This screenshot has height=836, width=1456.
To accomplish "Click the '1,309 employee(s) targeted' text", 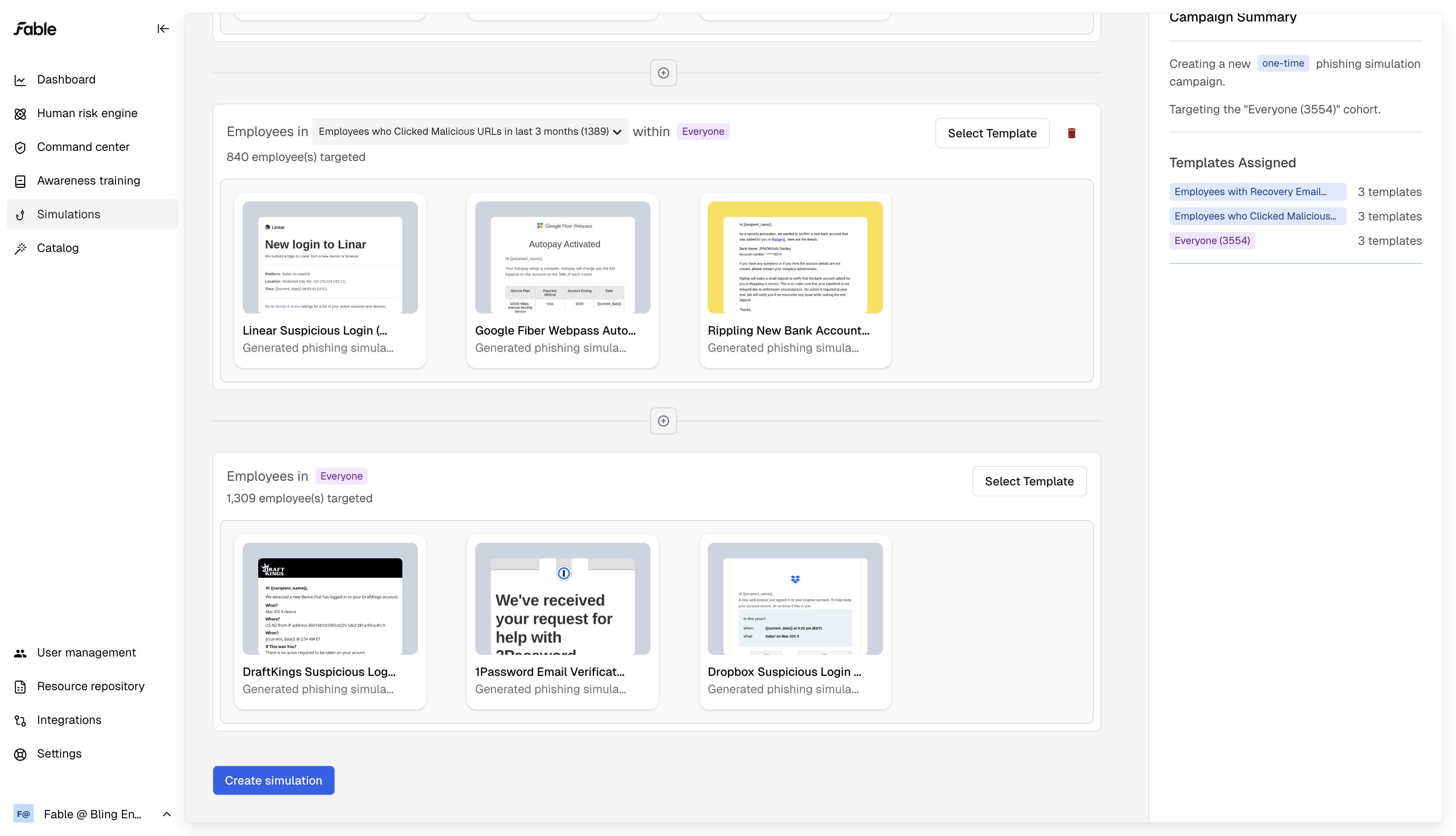I will [300, 498].
